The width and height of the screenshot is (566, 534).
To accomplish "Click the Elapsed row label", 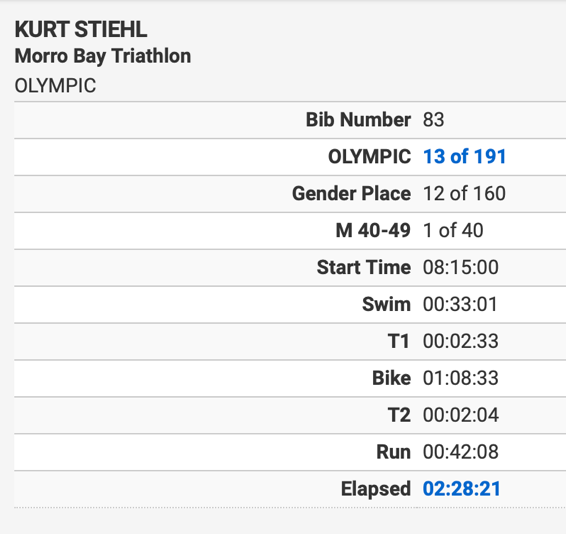I will (376, 489).
